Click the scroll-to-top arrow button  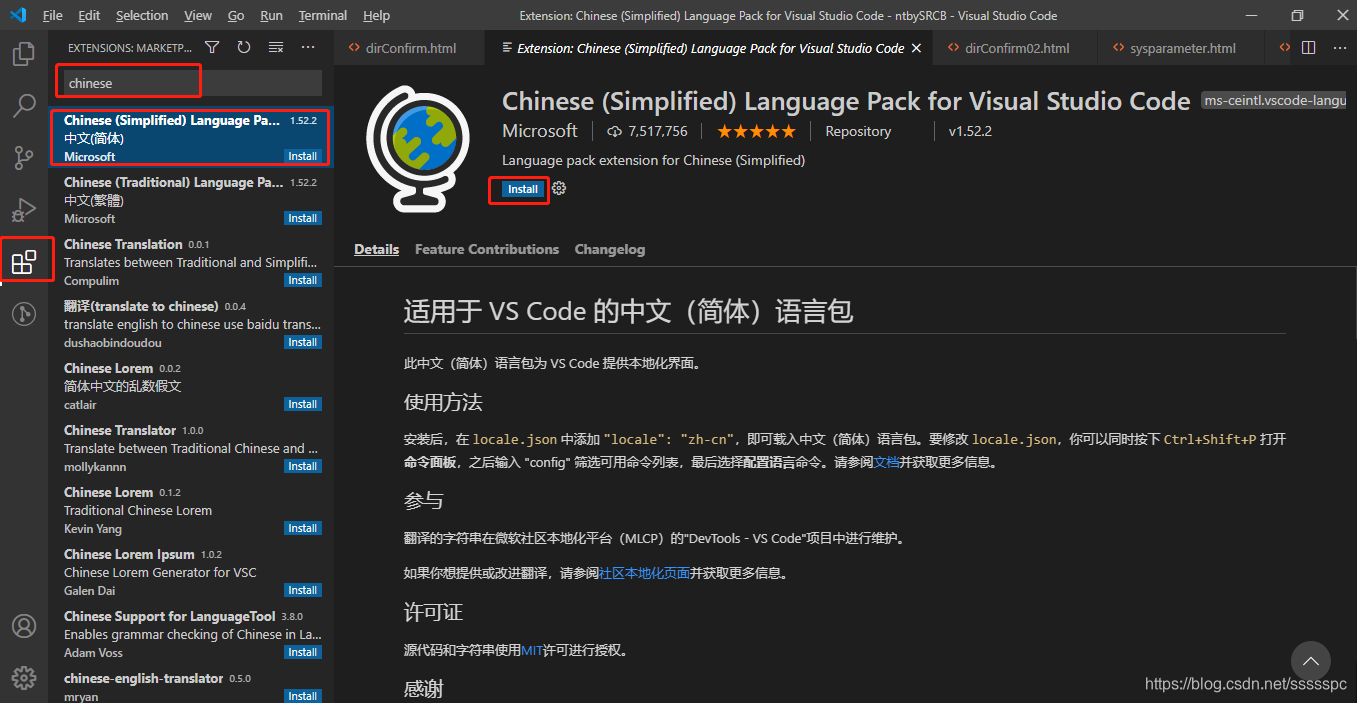coord(1311,662)
